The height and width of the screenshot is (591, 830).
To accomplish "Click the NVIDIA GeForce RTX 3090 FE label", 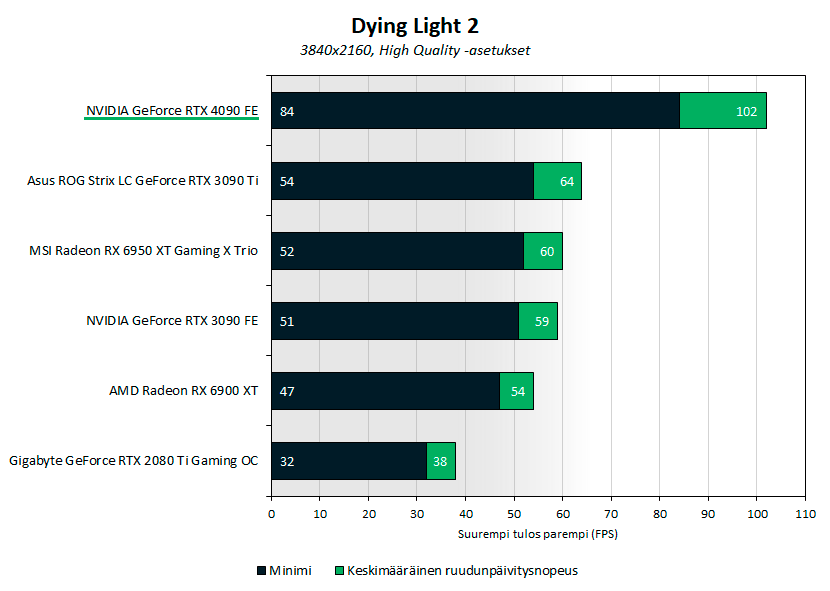I will click(172, 320).
